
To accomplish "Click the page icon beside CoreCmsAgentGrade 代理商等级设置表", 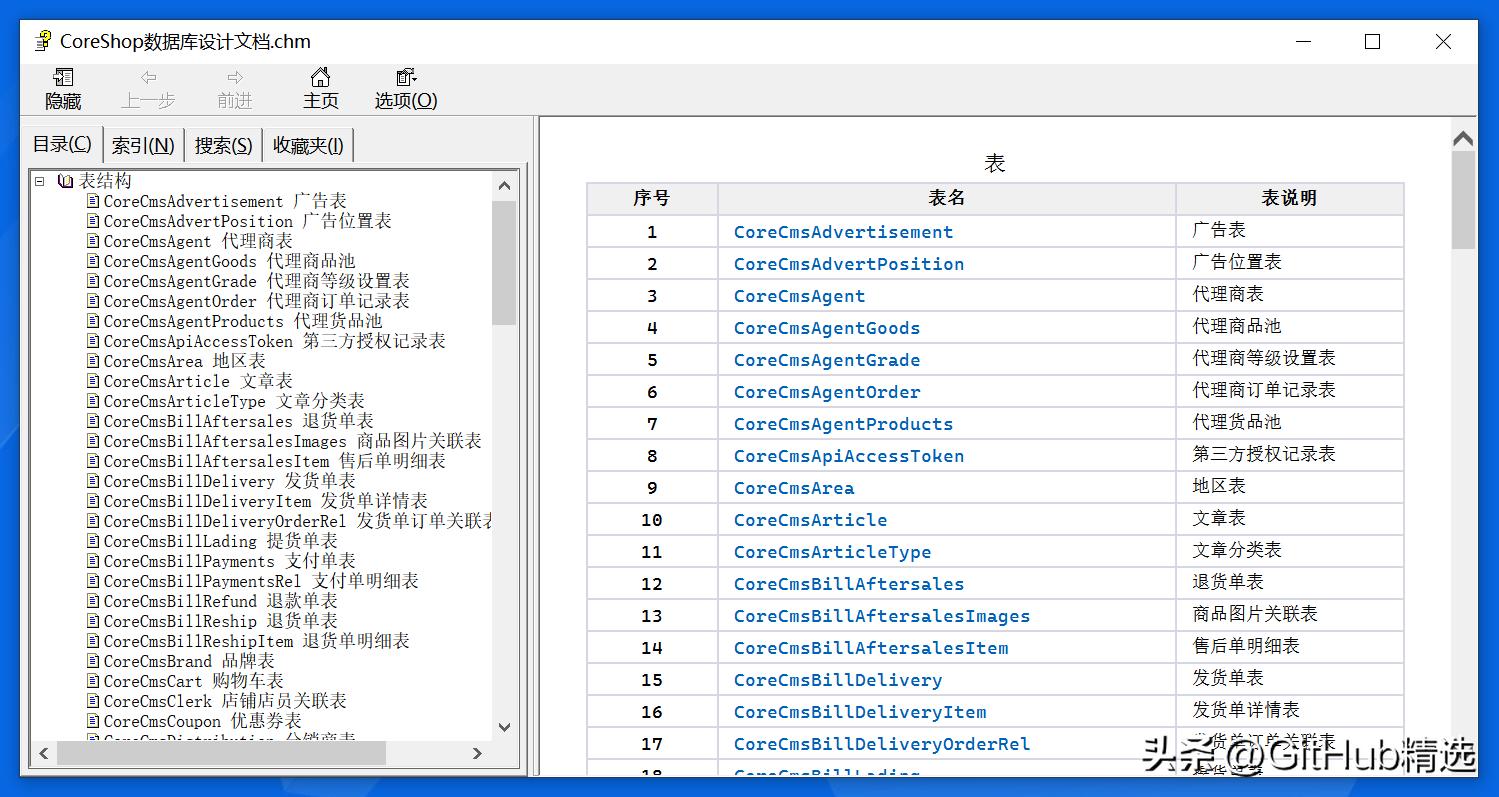I will (x=94, y=281).
